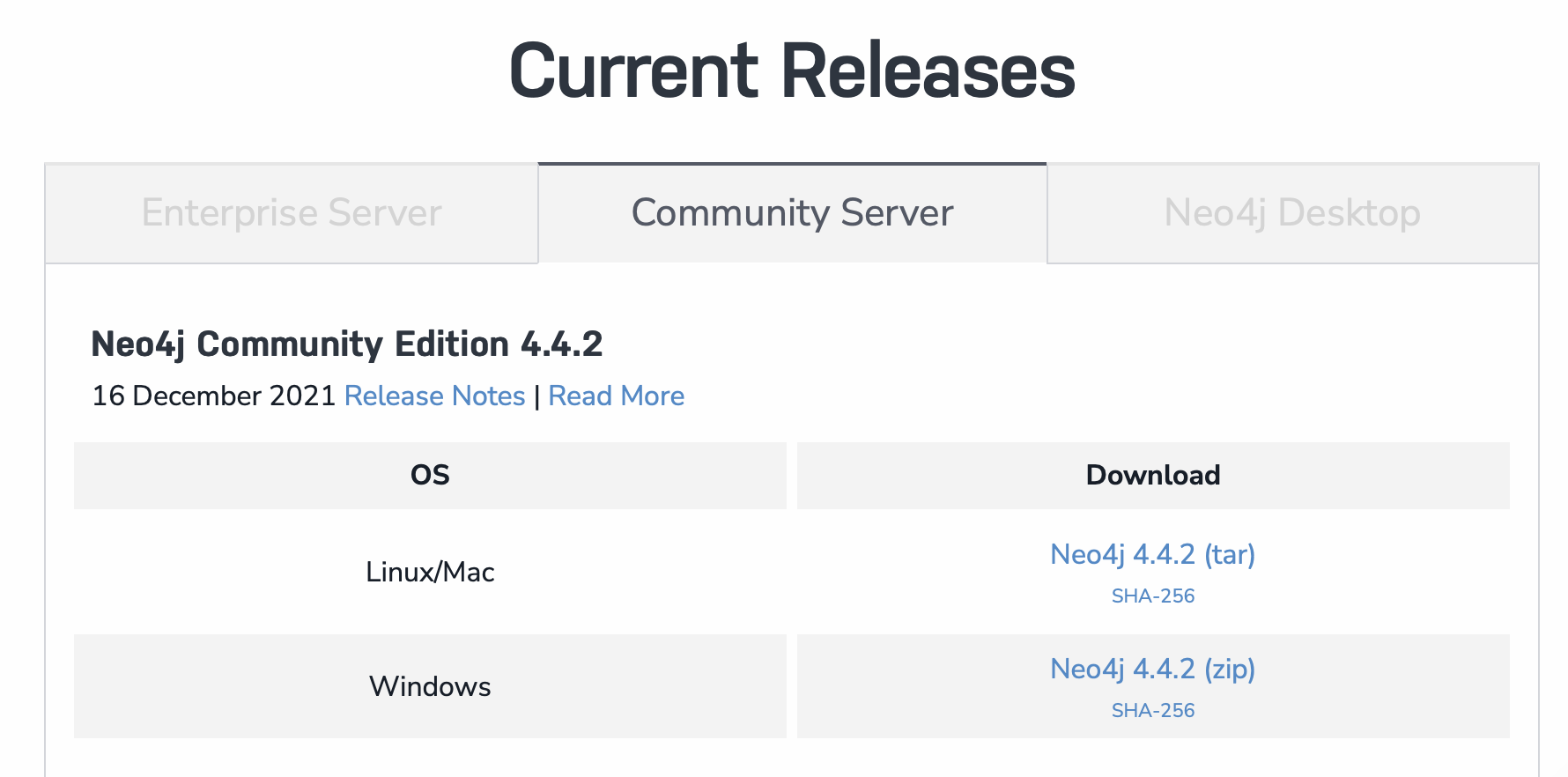Click the OS column header
The width and height of the screenshot is (1568, 777).
coord(430,476)
